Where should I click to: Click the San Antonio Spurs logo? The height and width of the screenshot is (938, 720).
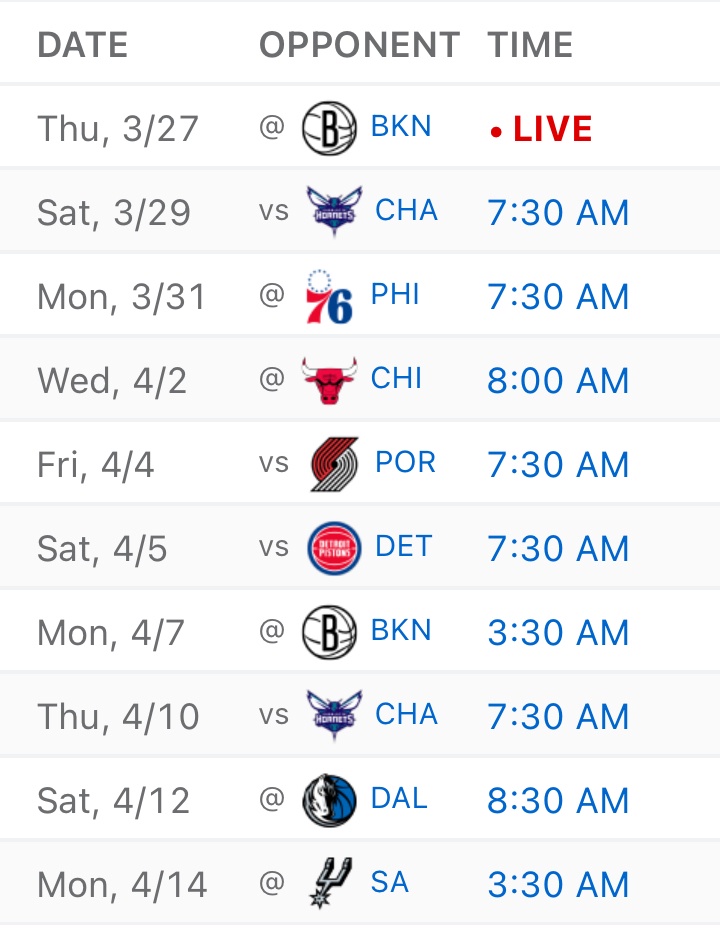point(329,885)
